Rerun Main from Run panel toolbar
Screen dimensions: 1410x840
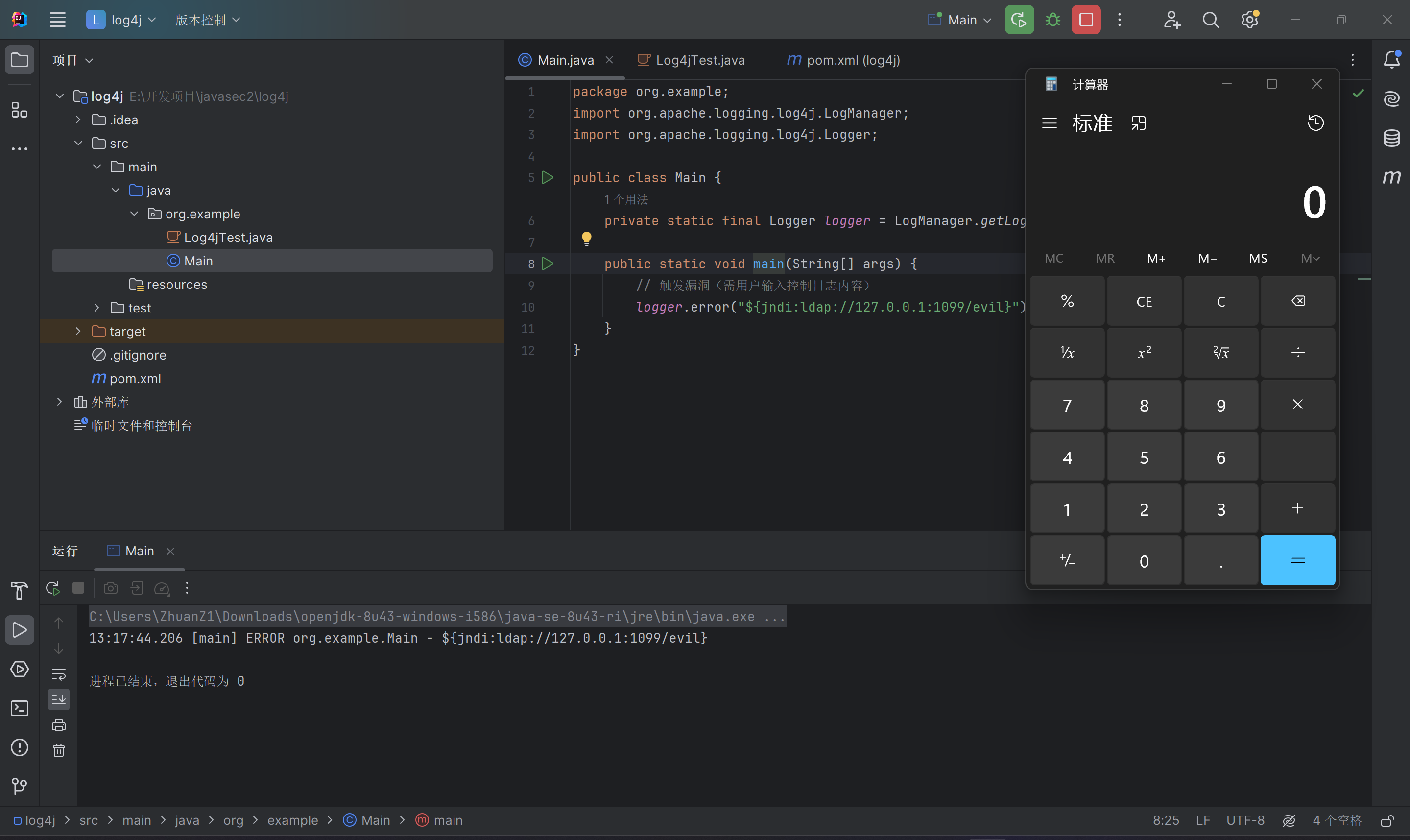pyautogui.click(x=52, y=588)
